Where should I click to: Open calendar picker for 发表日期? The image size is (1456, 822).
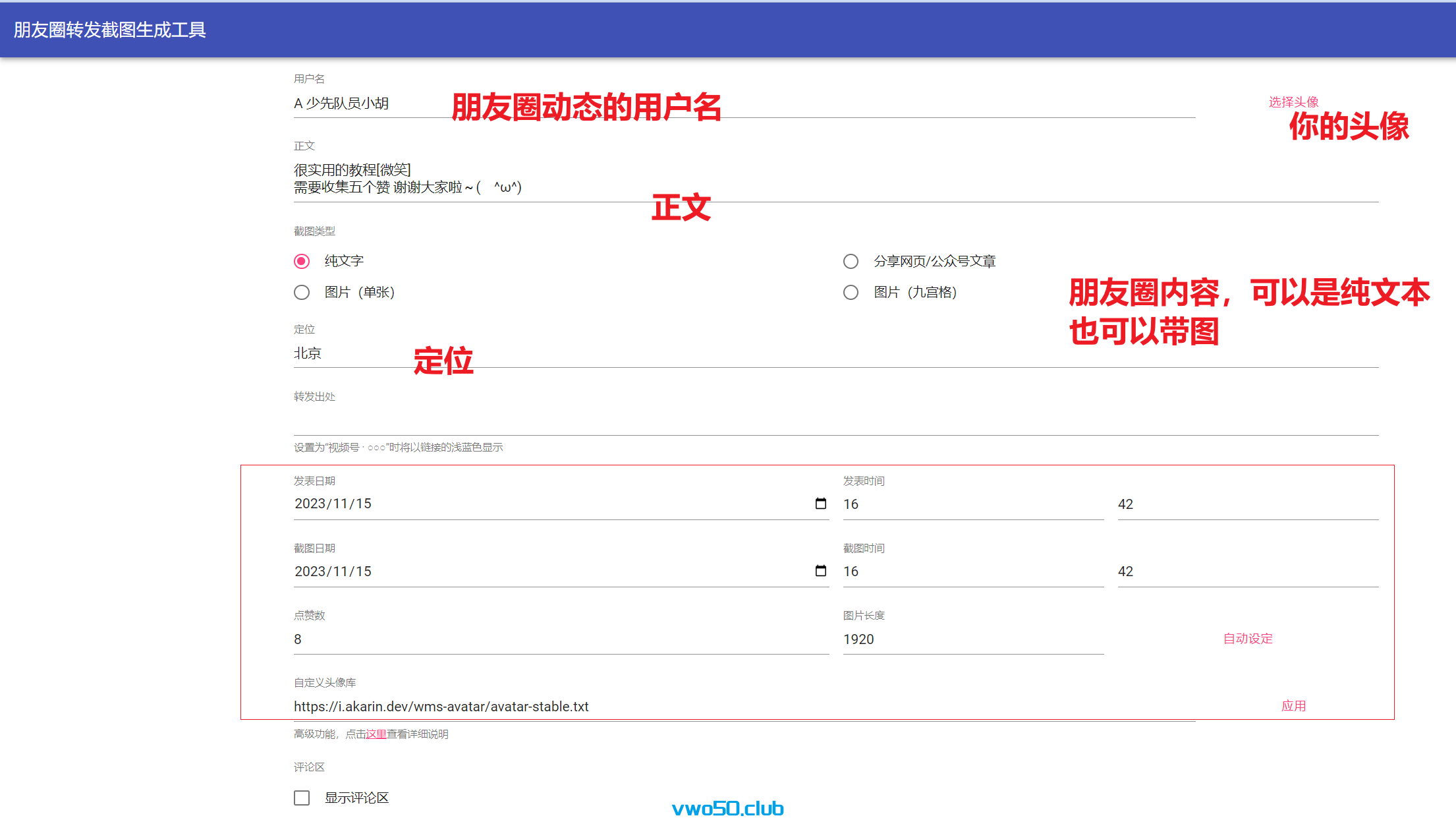point(820,504)
